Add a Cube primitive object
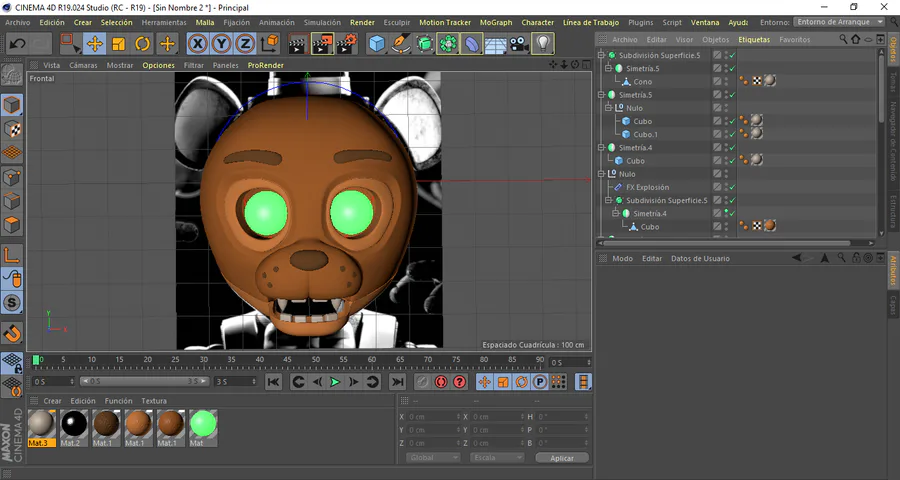 click(x=377, y=44)
